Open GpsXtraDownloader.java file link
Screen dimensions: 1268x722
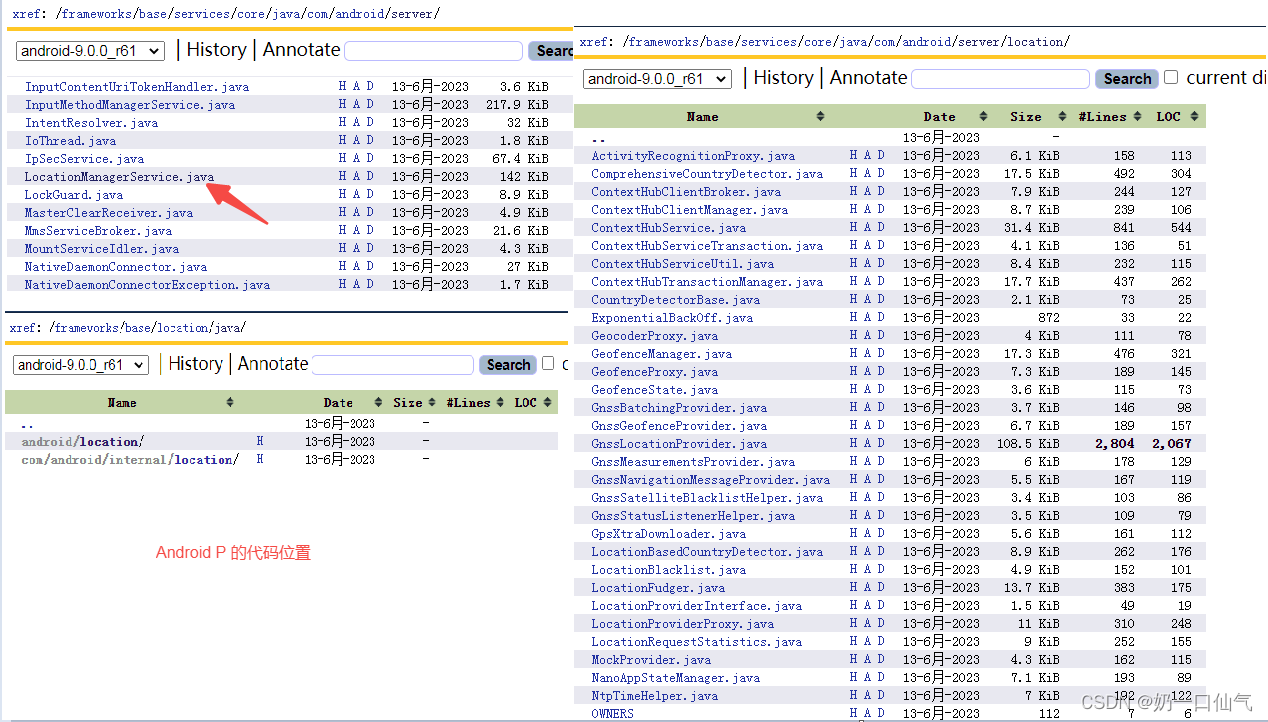point(668,534)
